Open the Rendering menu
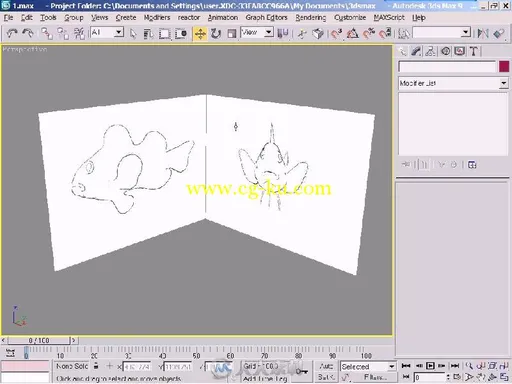This screenshot has height=384, width=512. click(311, 17)
